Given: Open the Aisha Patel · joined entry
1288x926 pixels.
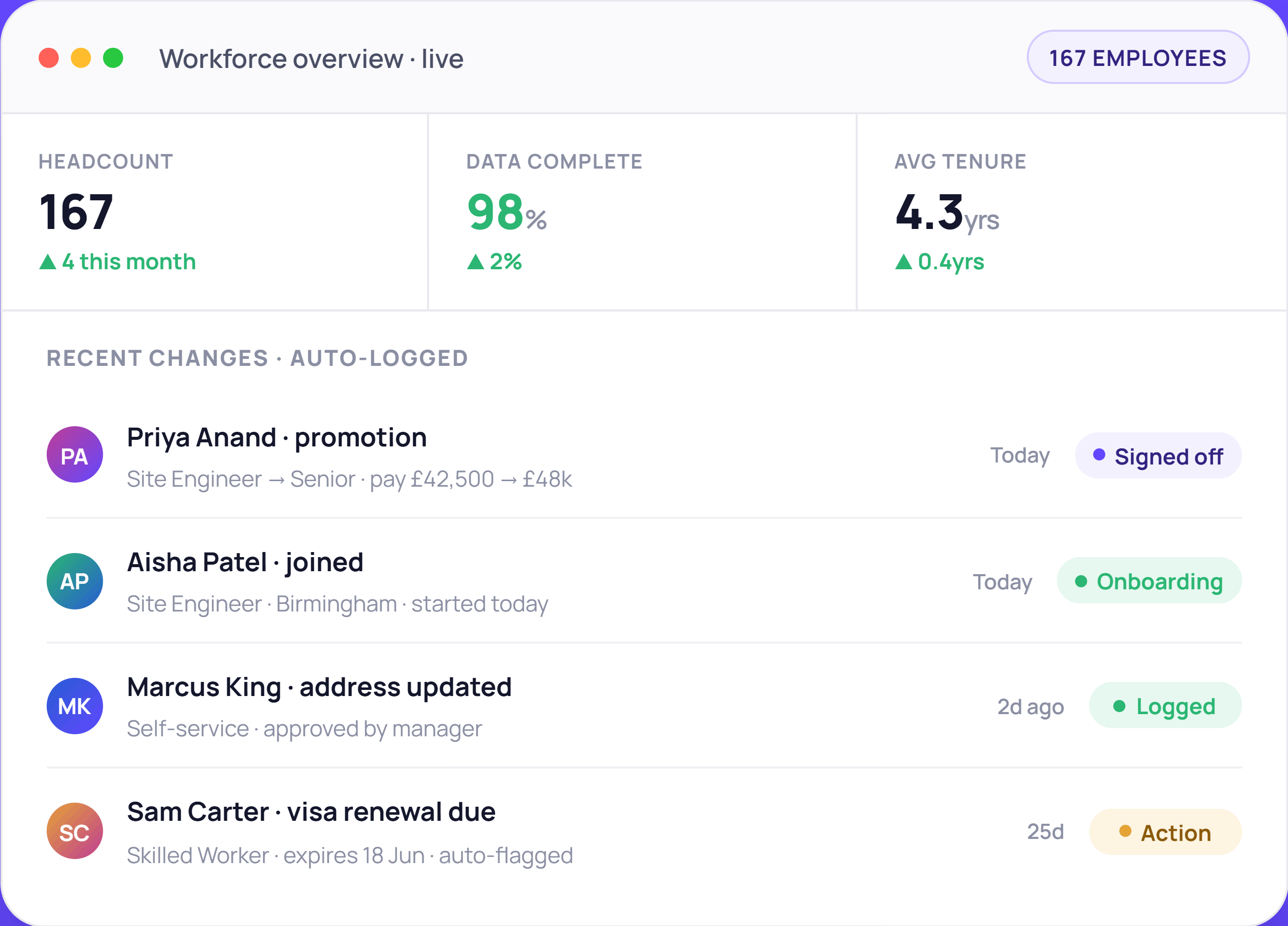Looking at the screenshot, I should pyautogui.click(x=246, y=563).
